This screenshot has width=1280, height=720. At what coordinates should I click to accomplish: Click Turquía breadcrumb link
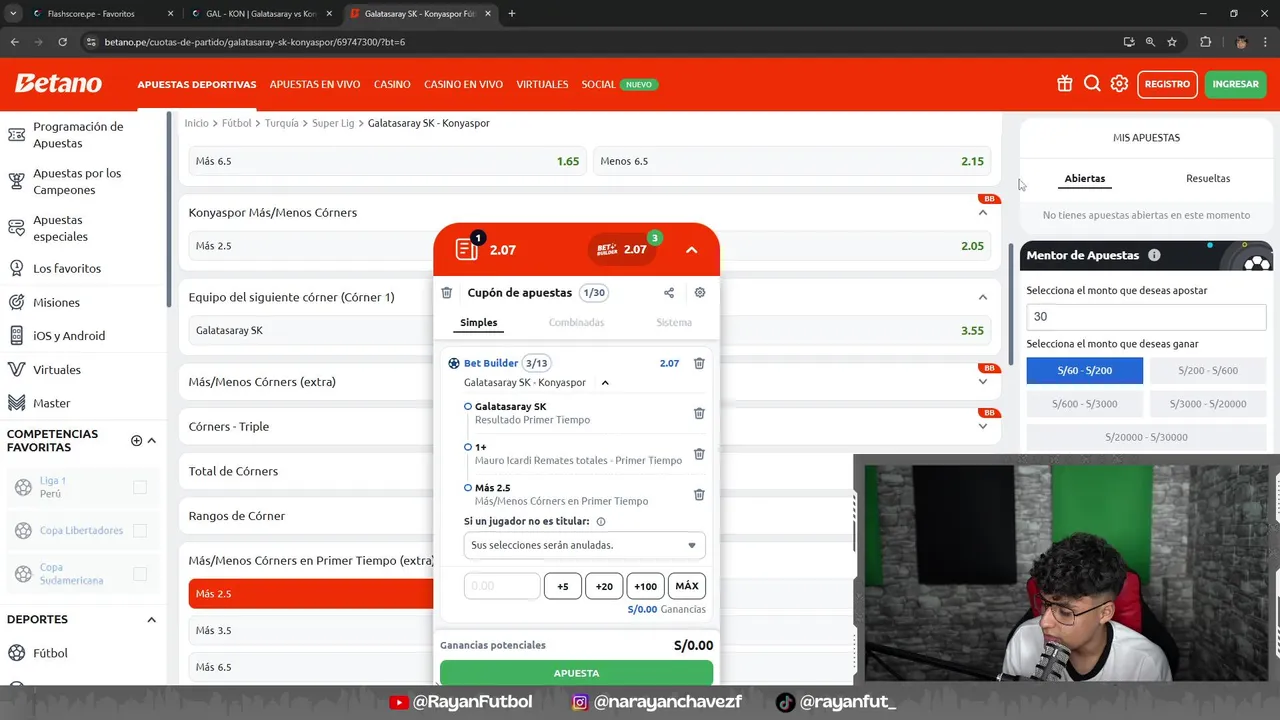[281, 123]
